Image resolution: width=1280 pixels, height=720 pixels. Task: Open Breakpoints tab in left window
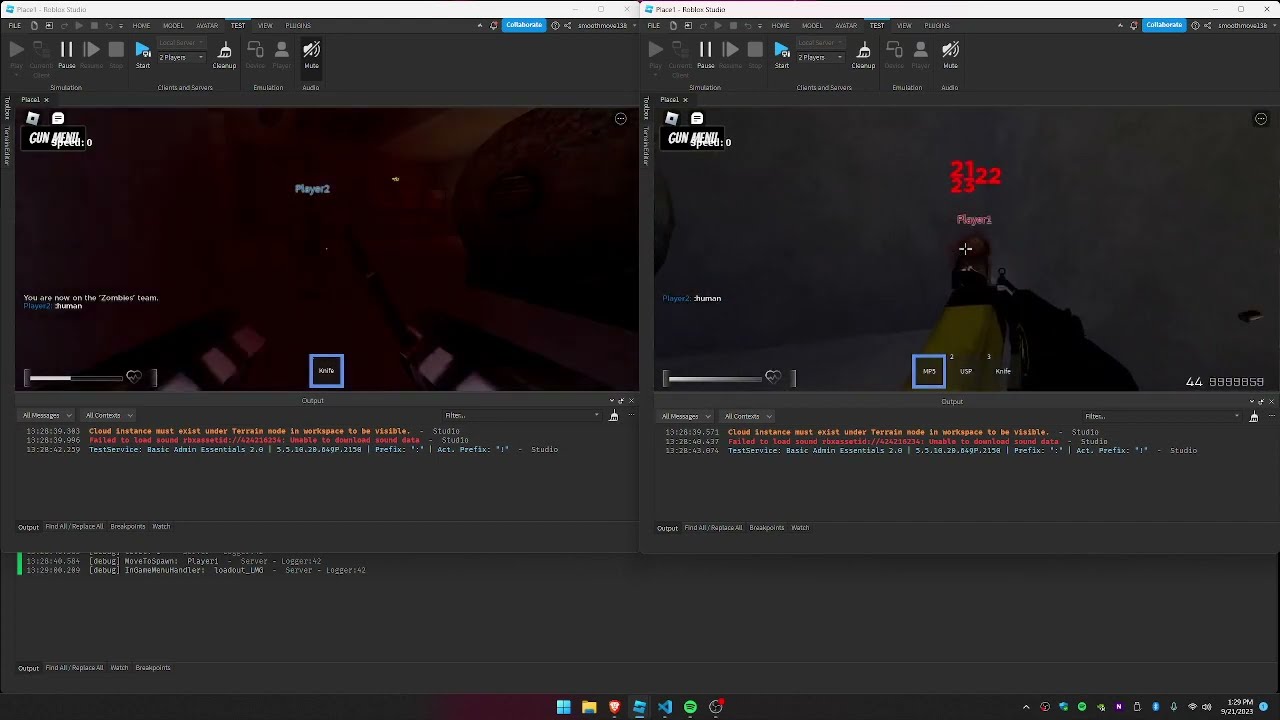128,527
